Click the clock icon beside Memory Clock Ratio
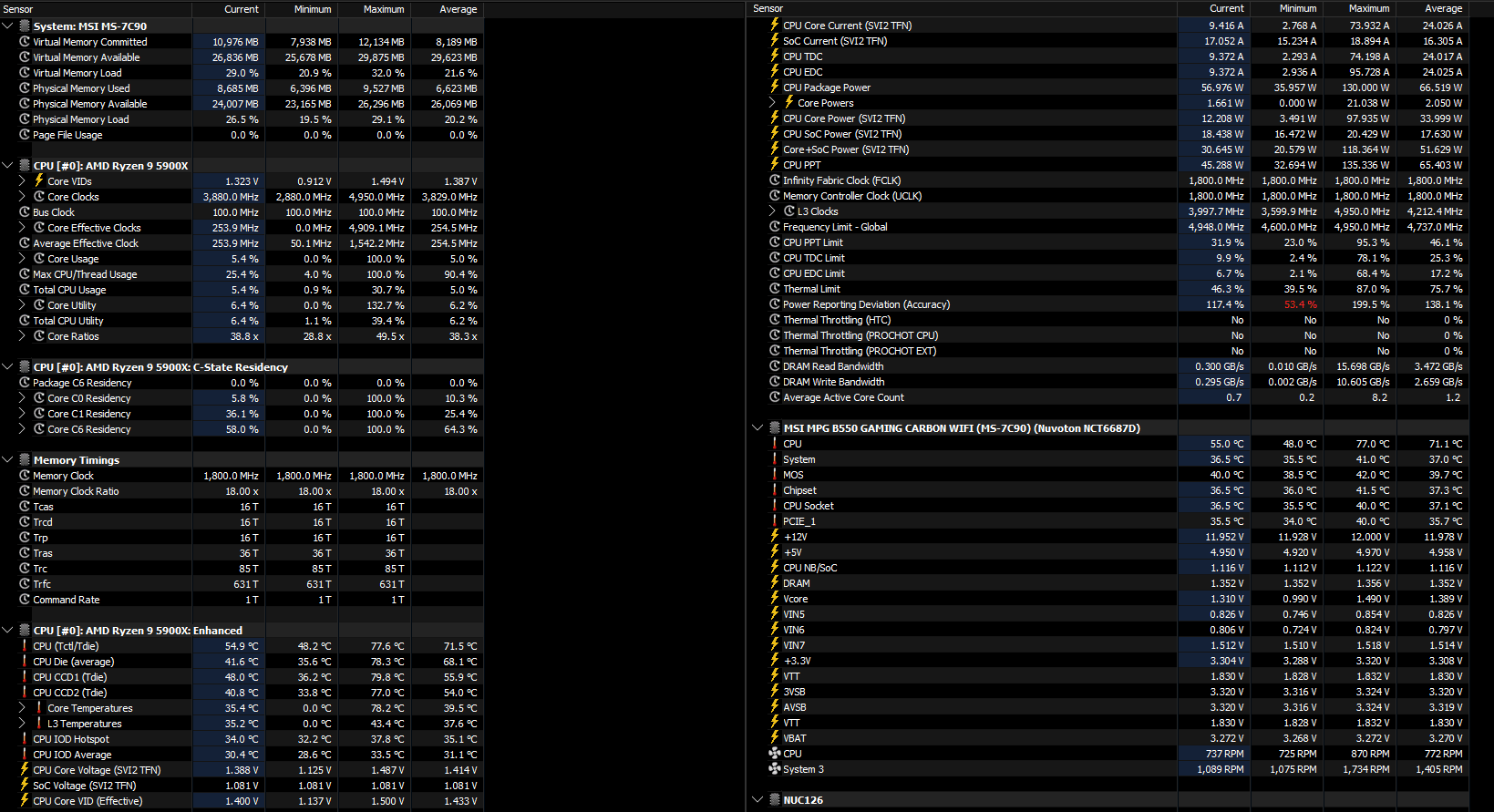The width and height of the screenshot is (1494, 812). click(25, 491)
